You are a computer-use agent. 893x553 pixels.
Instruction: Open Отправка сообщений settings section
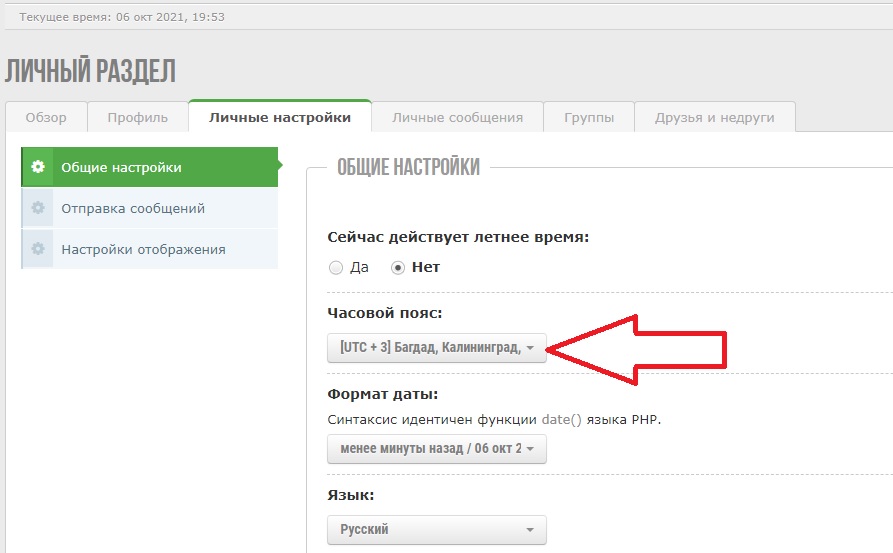coord(133,208)
